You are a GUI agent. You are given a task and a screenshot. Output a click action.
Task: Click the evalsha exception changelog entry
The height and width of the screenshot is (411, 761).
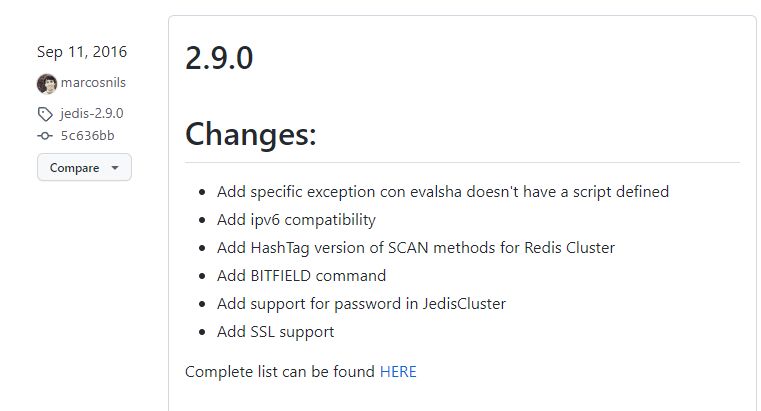click(442, 191)
